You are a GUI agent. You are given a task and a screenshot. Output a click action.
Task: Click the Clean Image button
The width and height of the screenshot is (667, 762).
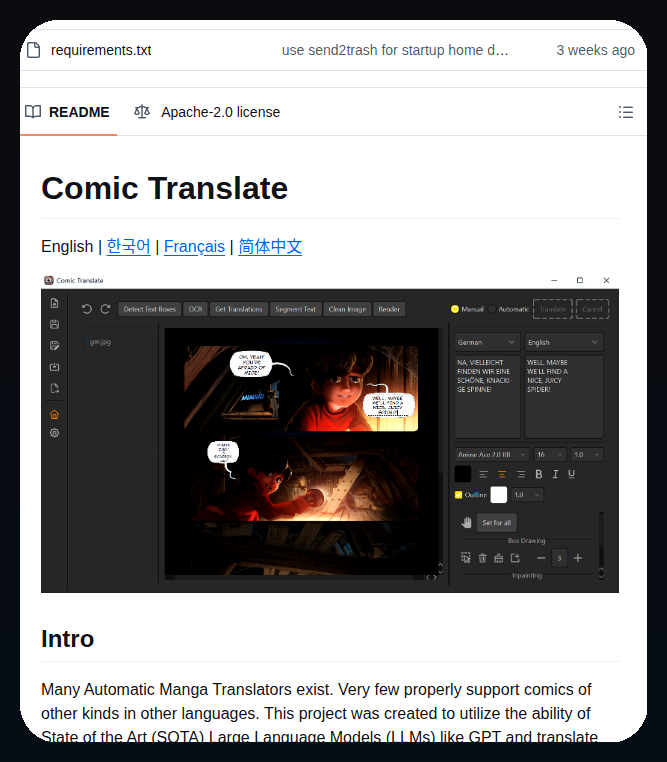coord(347,309)
